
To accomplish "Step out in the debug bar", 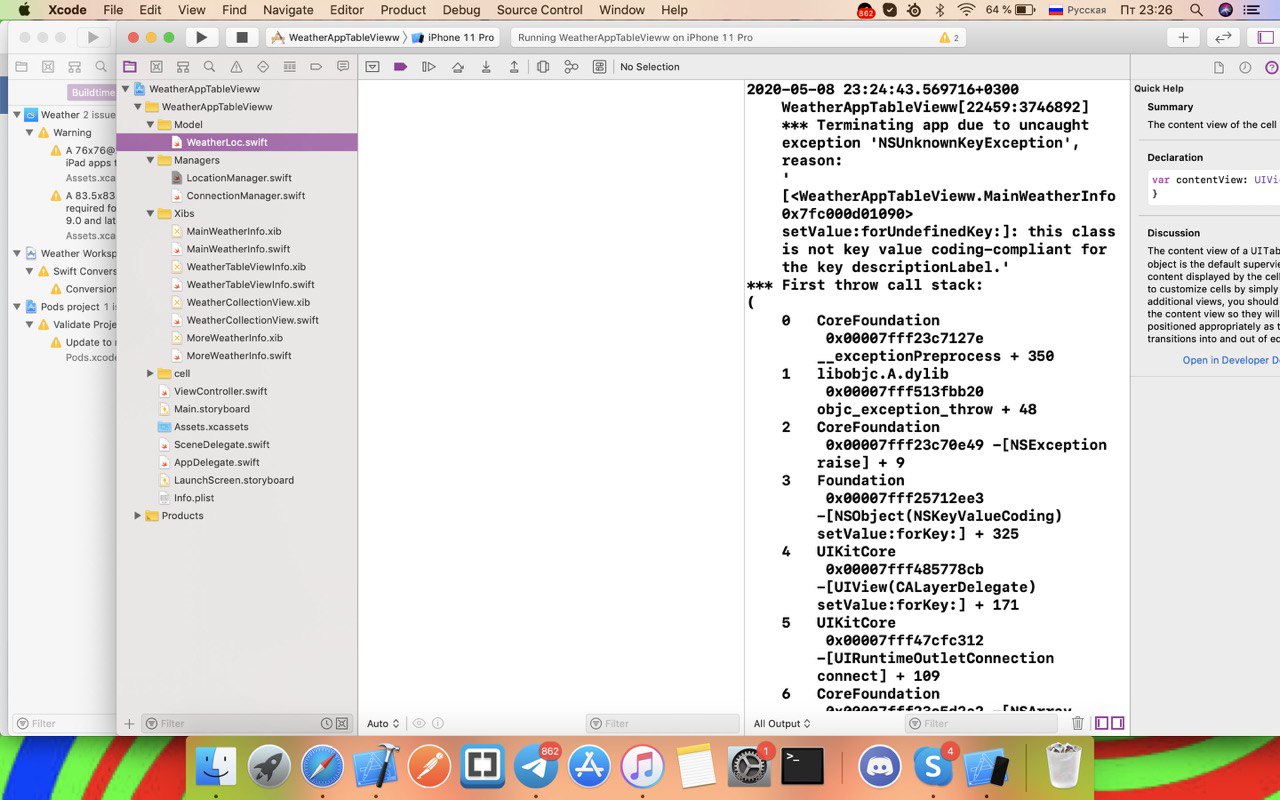I will click(514, 67).
